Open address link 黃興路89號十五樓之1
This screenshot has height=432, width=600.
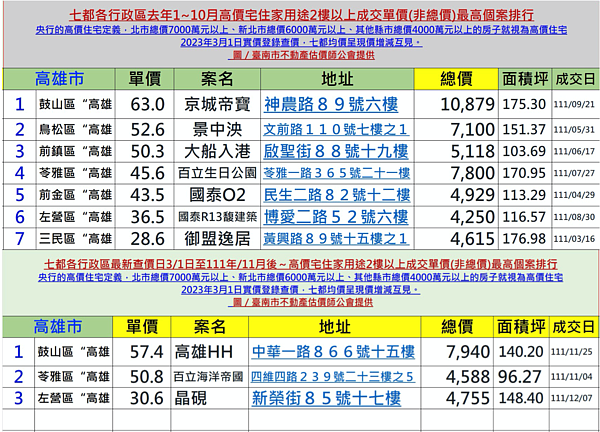point(336,239)
